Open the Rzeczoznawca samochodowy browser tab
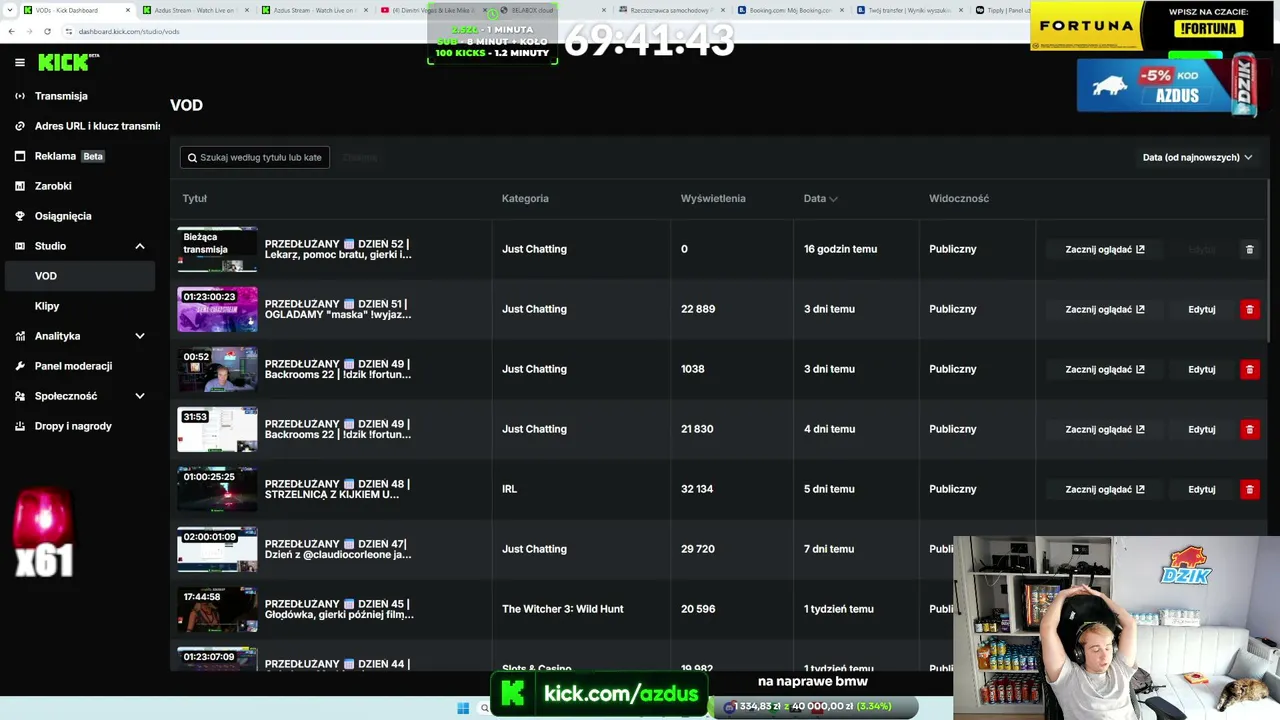 (669, 10)
